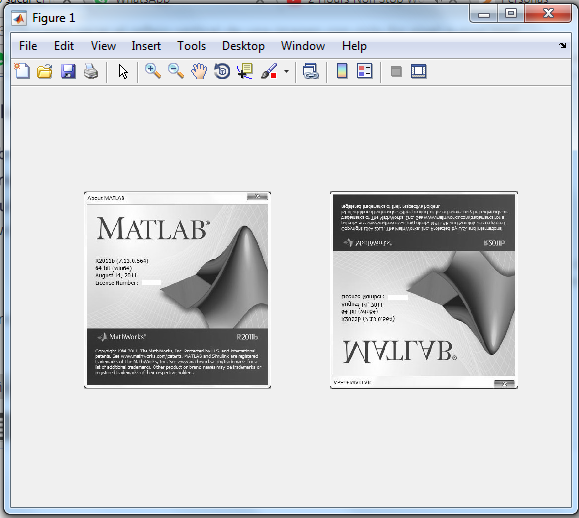Open the Help menu

click(x=354, y=46)
